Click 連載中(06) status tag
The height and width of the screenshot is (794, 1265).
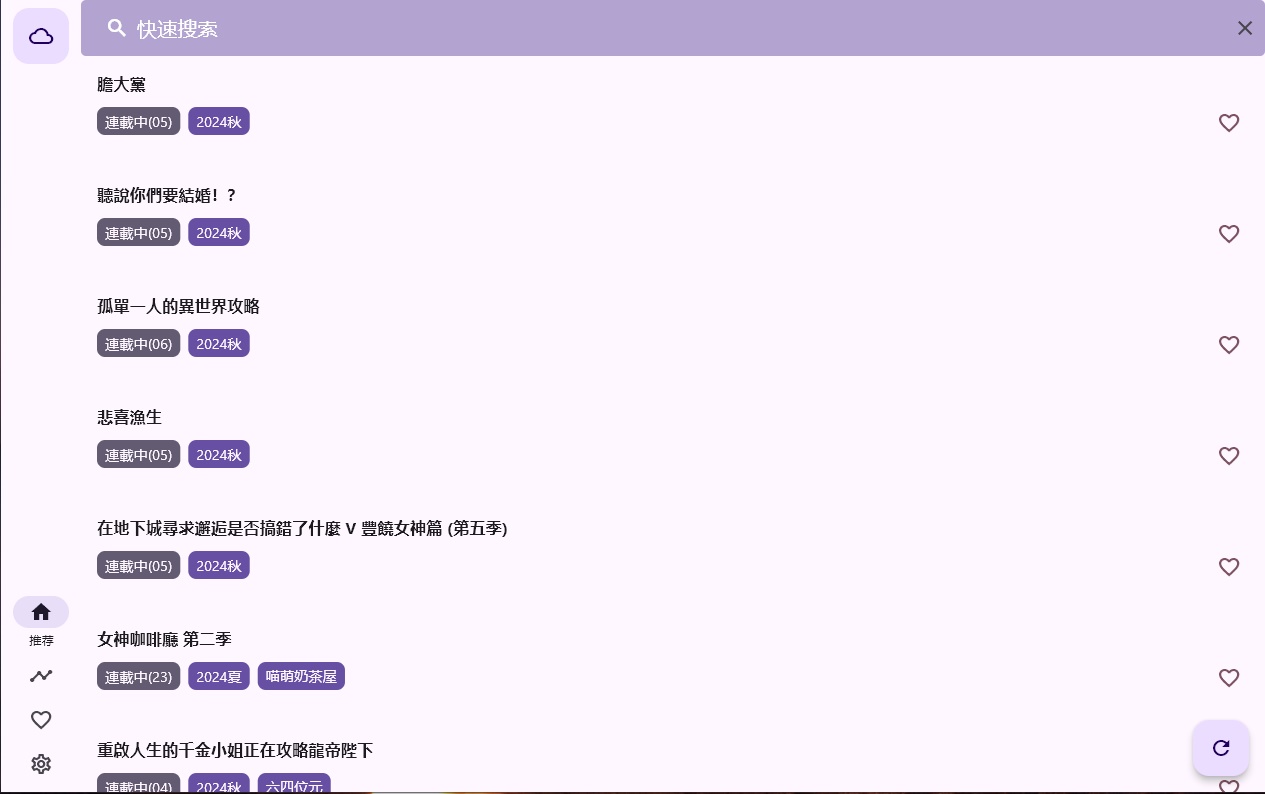[138, 344]
